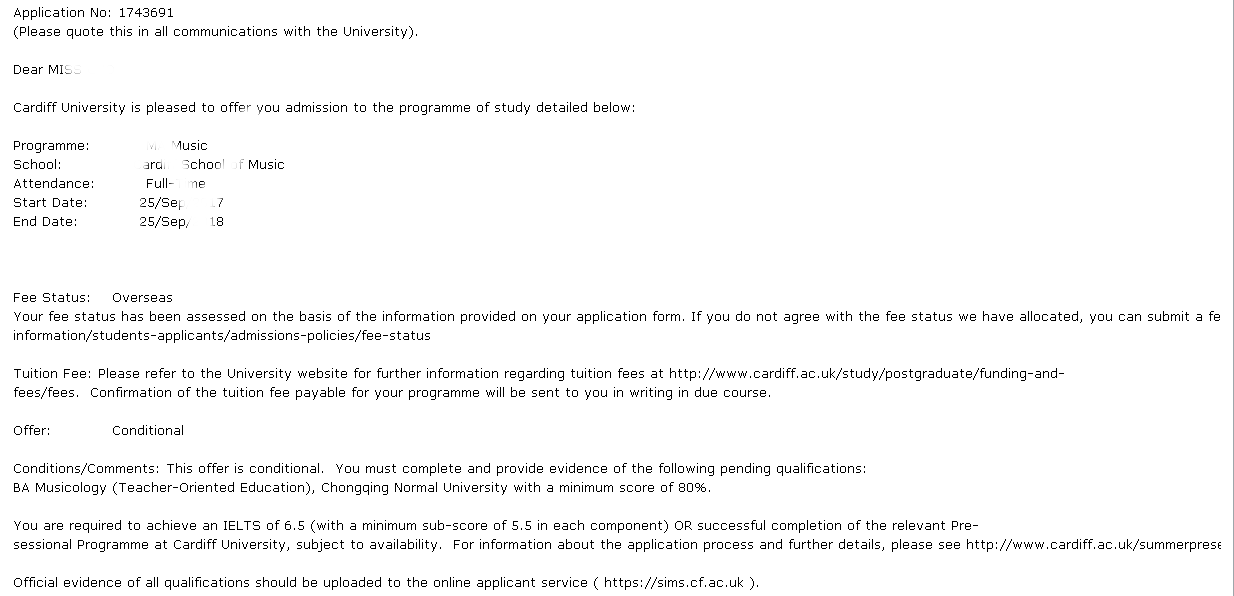Click the End Date label
1234x596 pixels.
(45, 222)
